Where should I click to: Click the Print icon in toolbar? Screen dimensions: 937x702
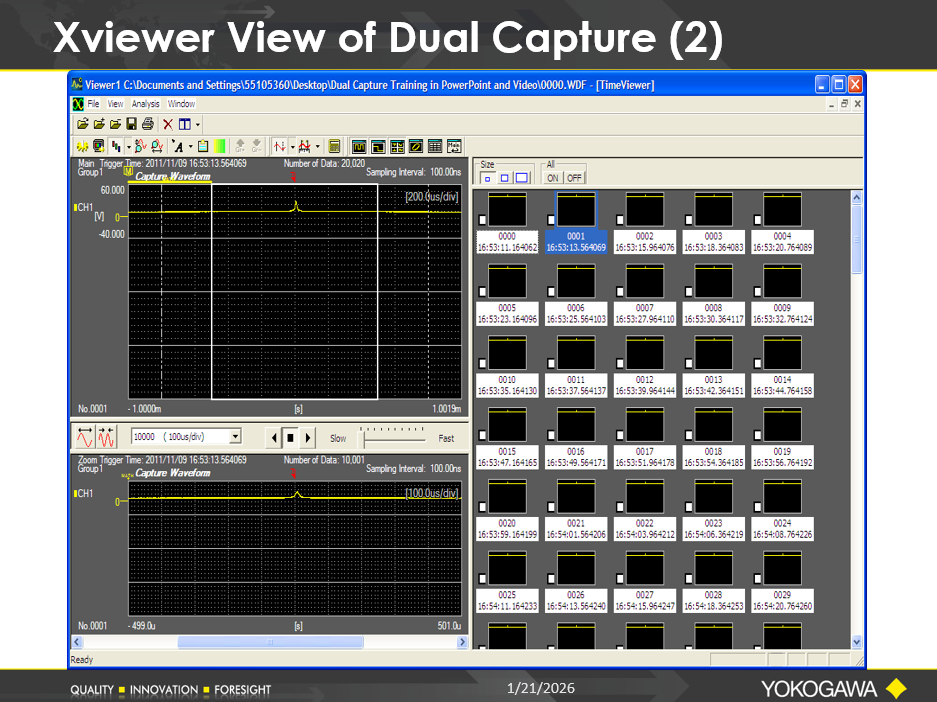click(148, 124)
